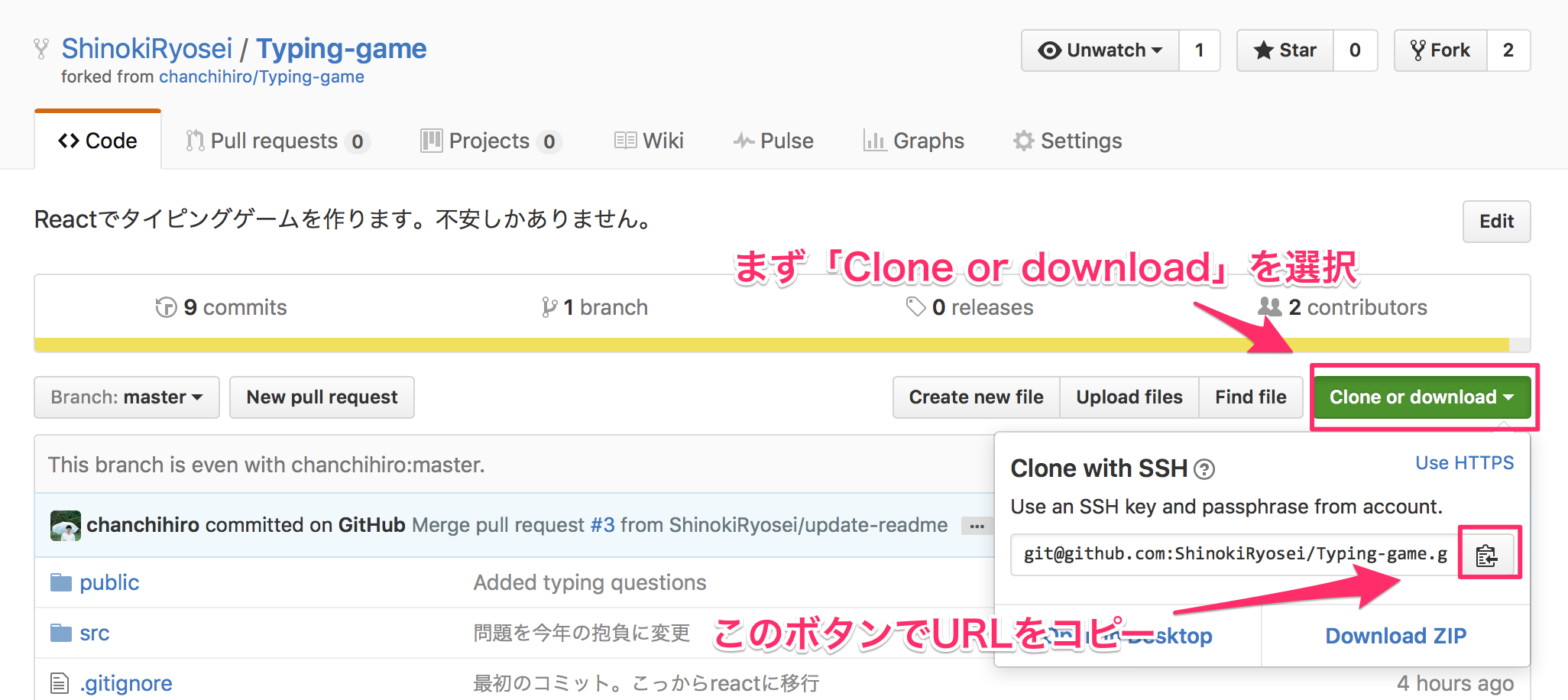The height and width of the screenshot is (700, 1568).
Task: Open the .gitignore file
Action: point(126,683)
